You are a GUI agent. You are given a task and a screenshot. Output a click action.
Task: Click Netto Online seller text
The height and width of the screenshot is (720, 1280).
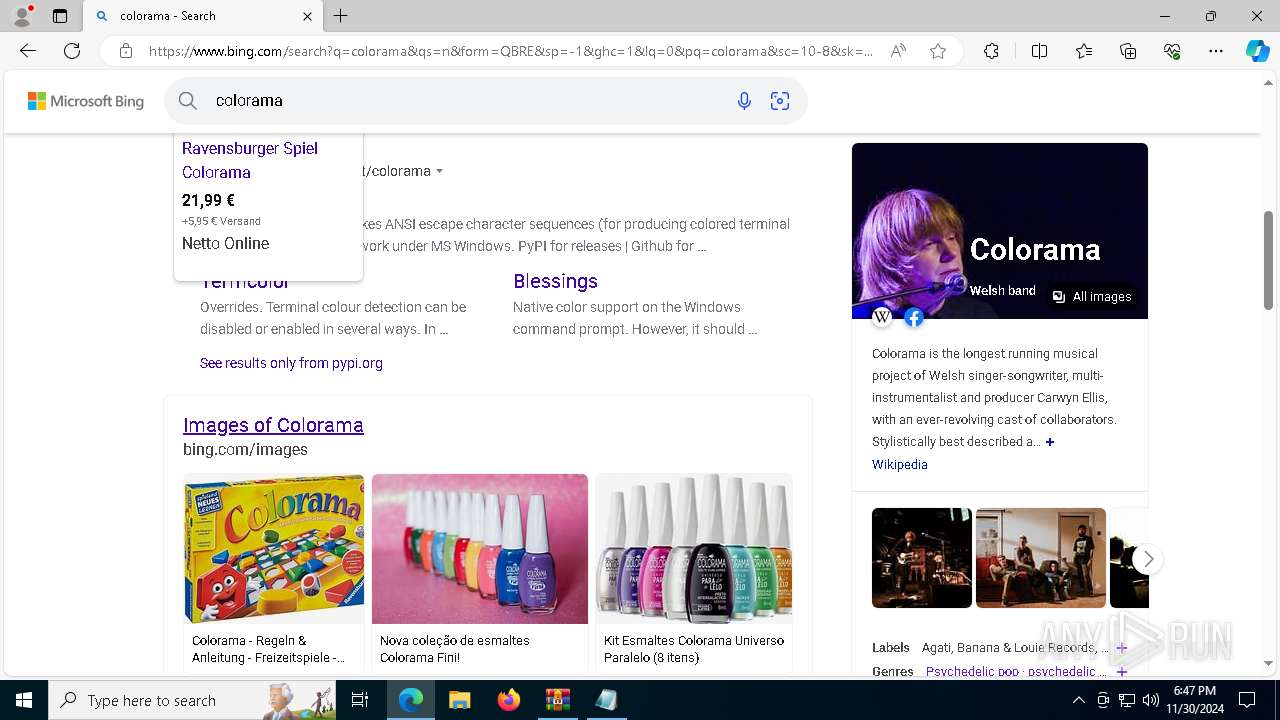pos(225,243)
